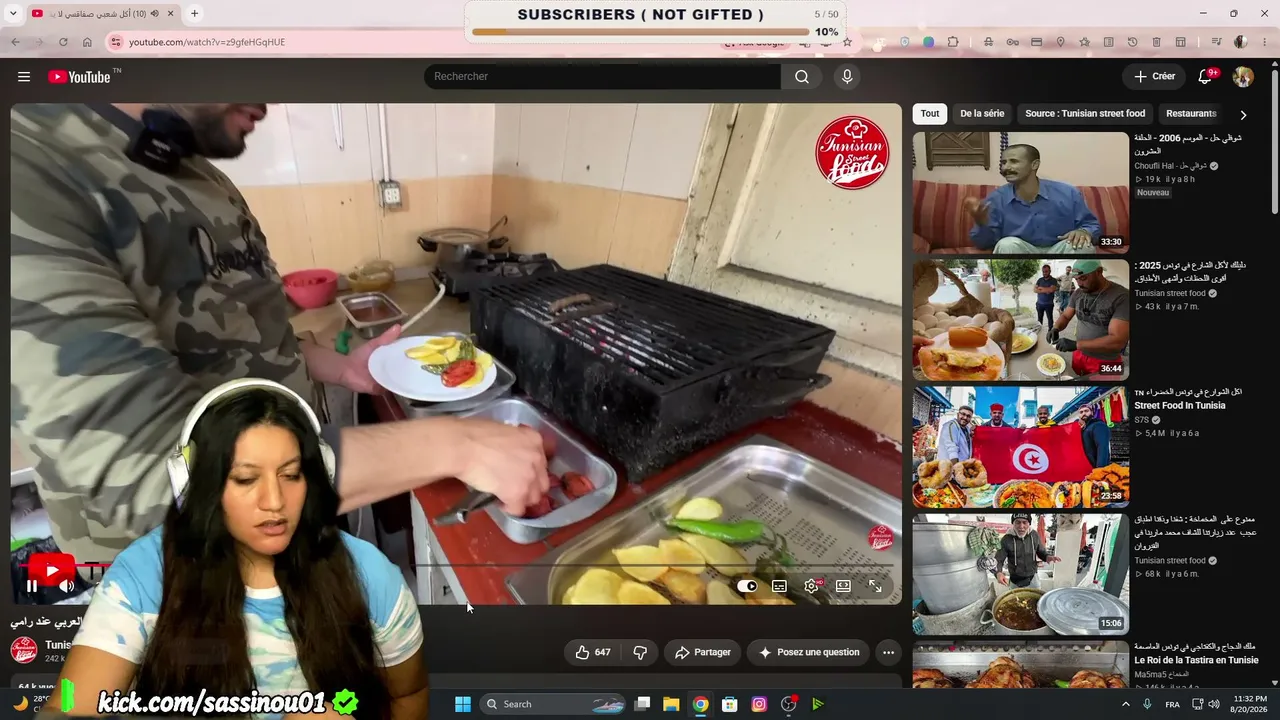Open the tab search dropdown arrow
Viewport: 1280px width, 720px height.
(13, 14)
